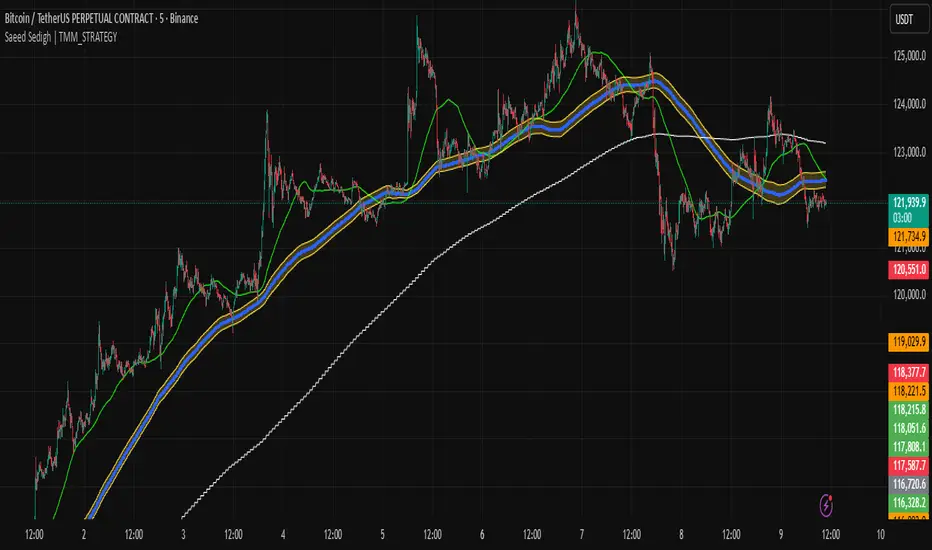Click the red 120,551.0 price tag

pyautogui.click(x=909, y=269)
